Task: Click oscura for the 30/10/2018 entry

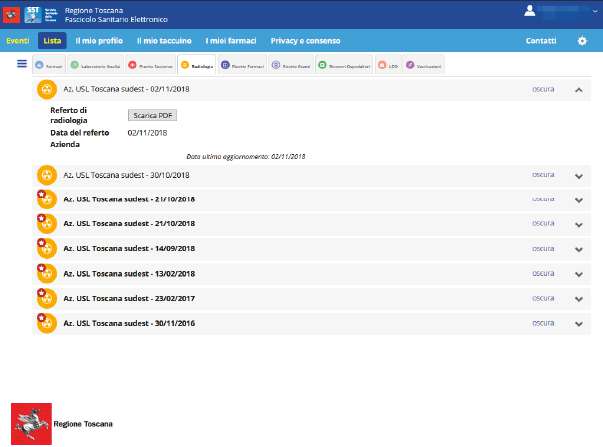Action: (x=543, y=175)
